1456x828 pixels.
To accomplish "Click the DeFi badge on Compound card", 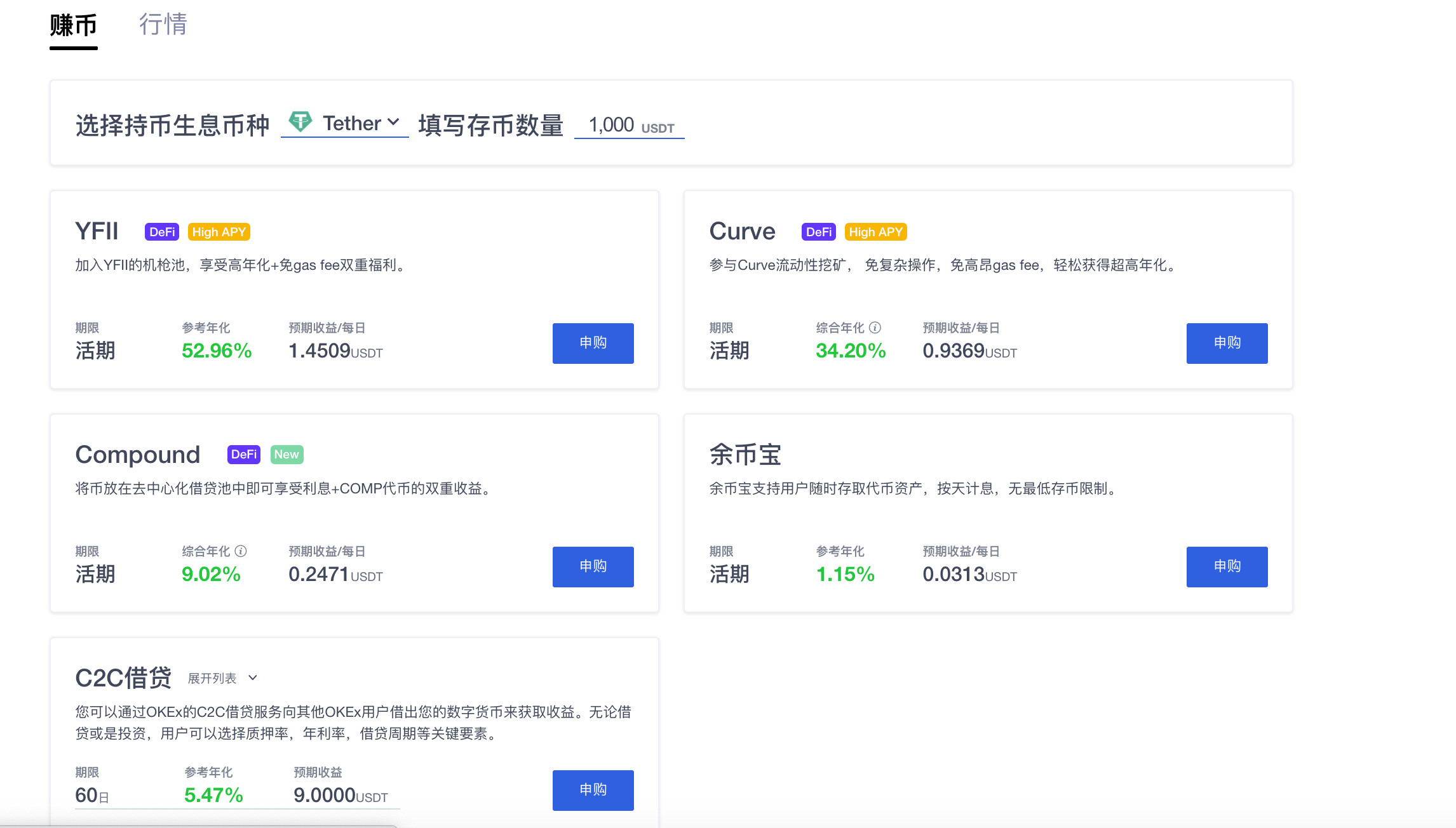I will 244,455.
